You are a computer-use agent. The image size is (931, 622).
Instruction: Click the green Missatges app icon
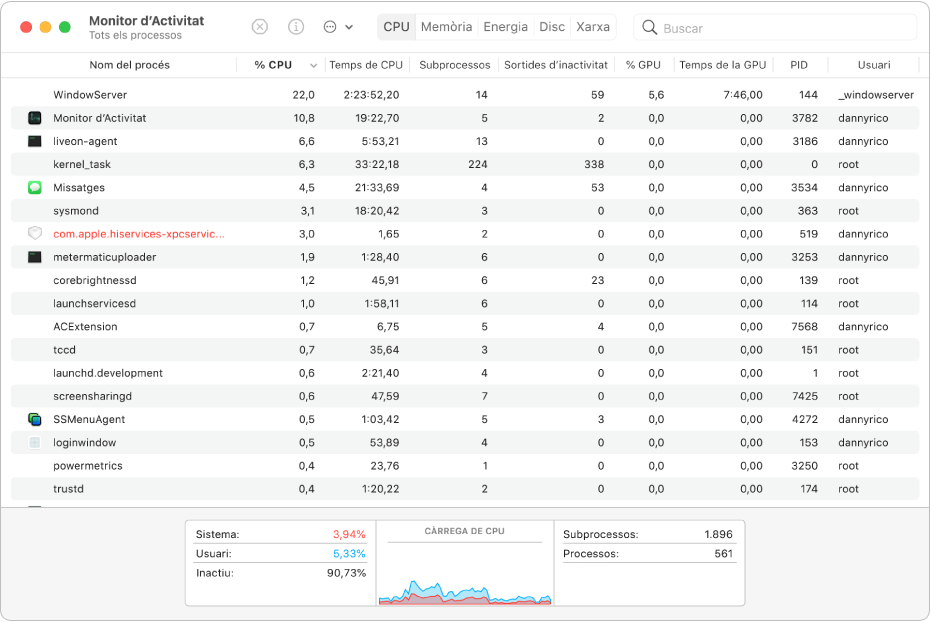pos(35,188)
